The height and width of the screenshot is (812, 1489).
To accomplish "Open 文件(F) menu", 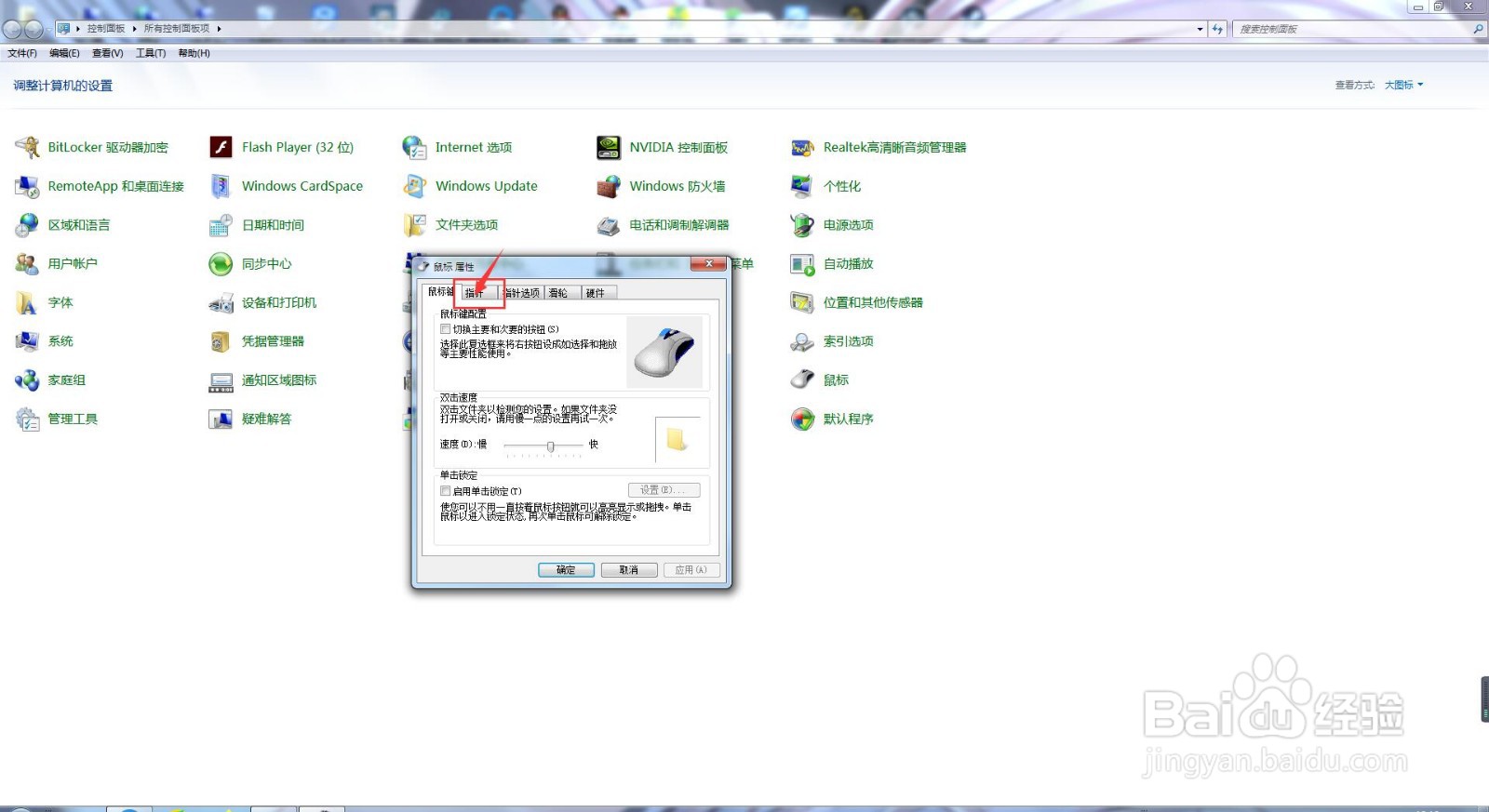I will (x=22, y=53).
